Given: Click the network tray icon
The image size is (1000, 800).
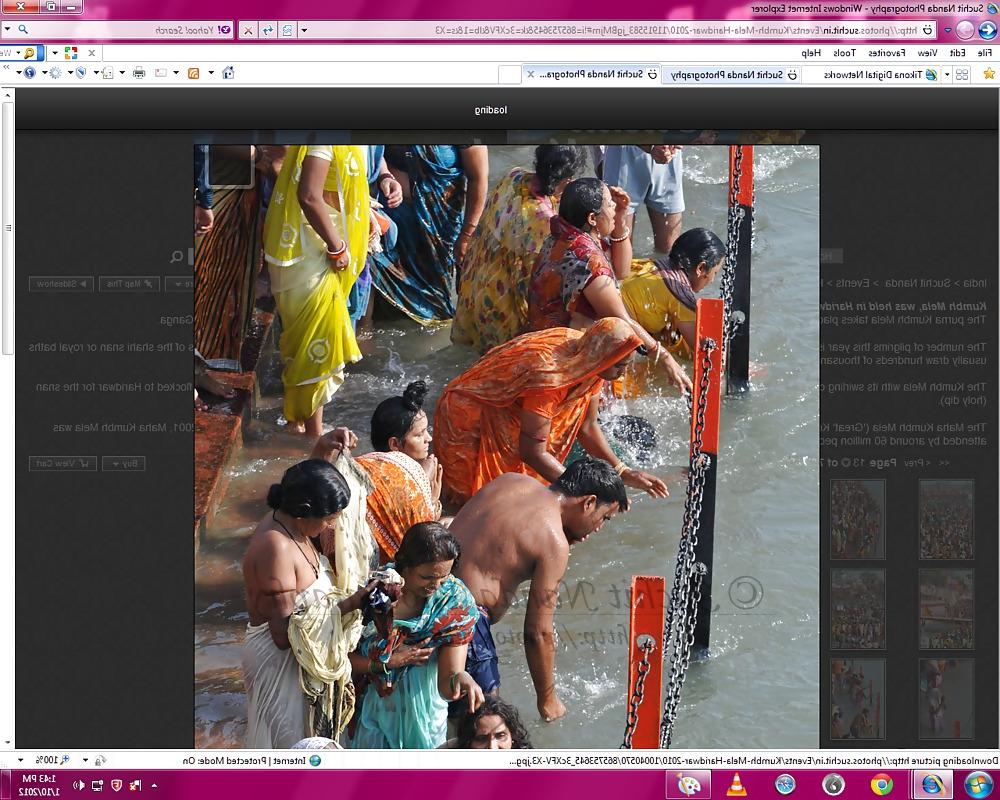Looking at the screenshot, I should (x=97, y=785).
